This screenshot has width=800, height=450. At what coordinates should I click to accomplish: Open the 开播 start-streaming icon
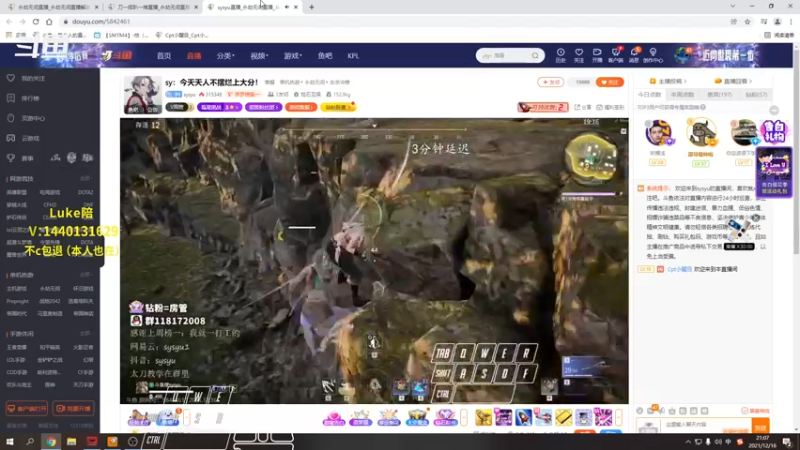597,55
